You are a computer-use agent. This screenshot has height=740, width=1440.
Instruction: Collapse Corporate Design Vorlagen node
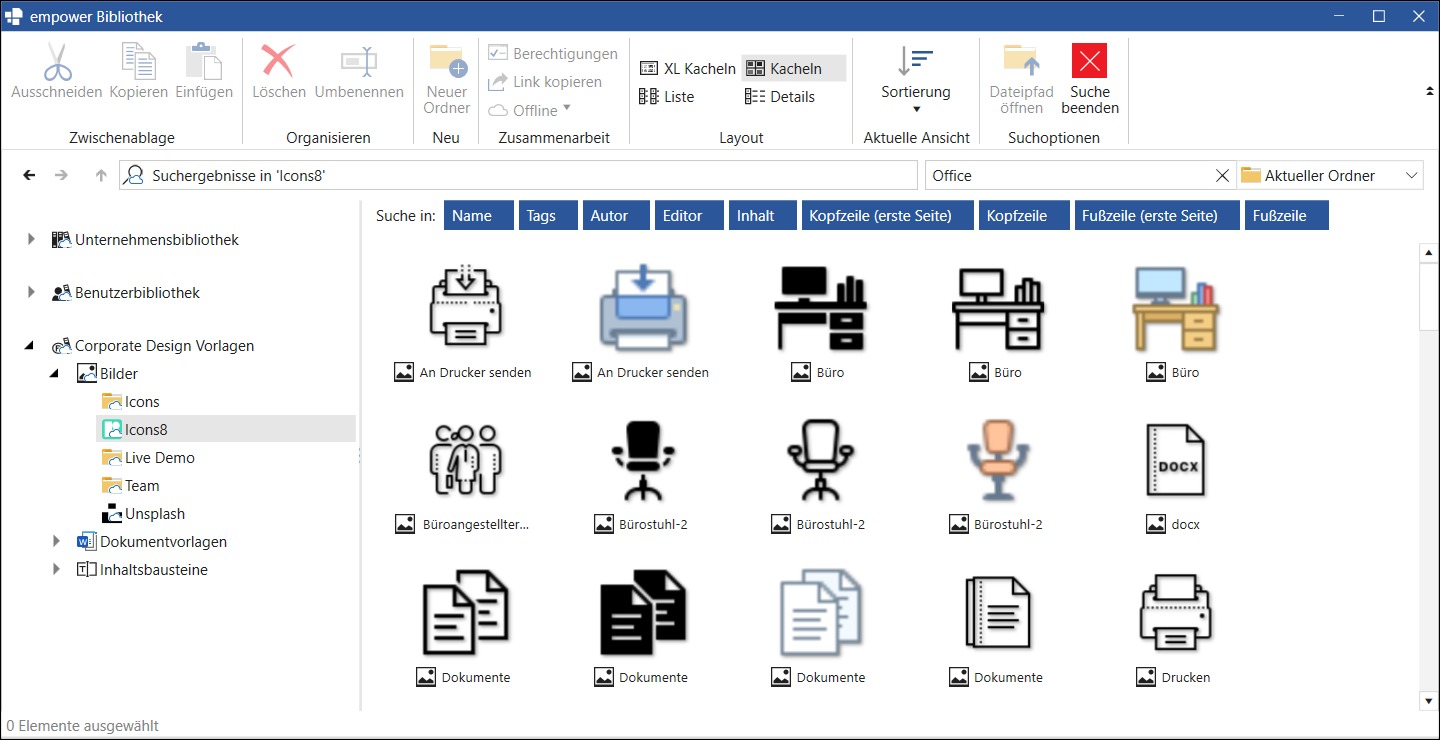point(30,346)
